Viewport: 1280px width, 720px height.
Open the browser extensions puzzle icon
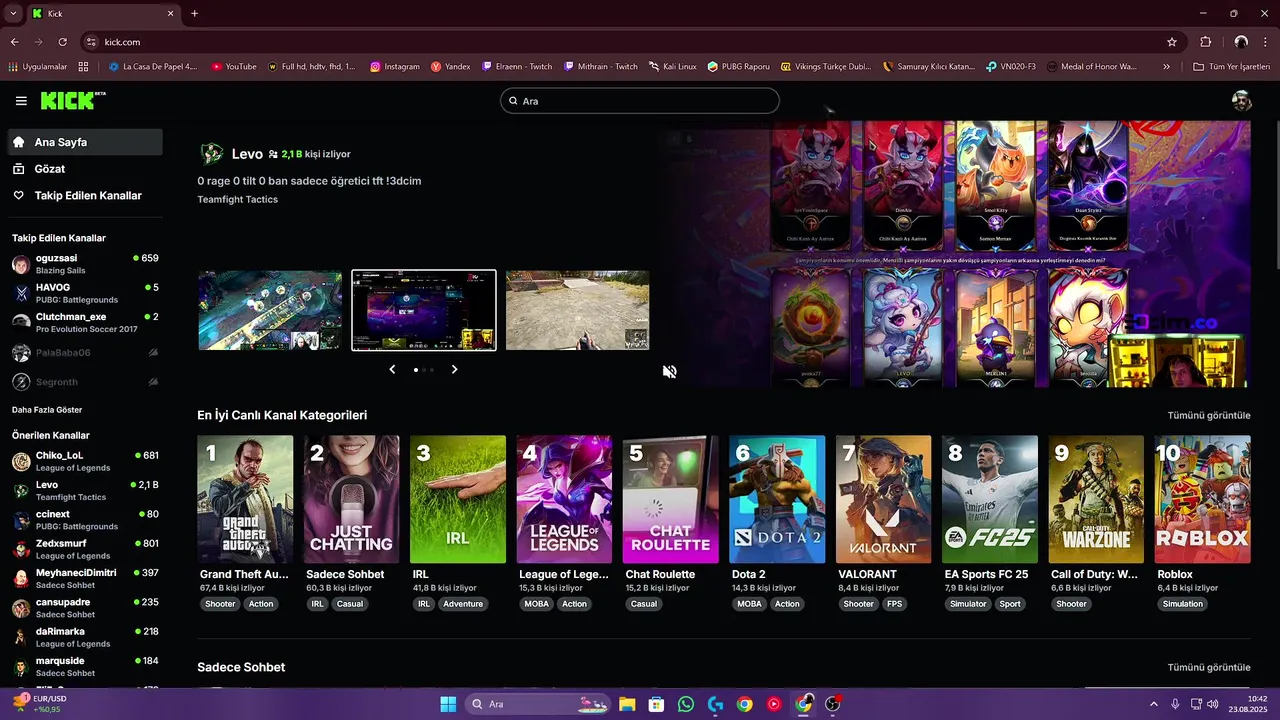pos(1205,42)
